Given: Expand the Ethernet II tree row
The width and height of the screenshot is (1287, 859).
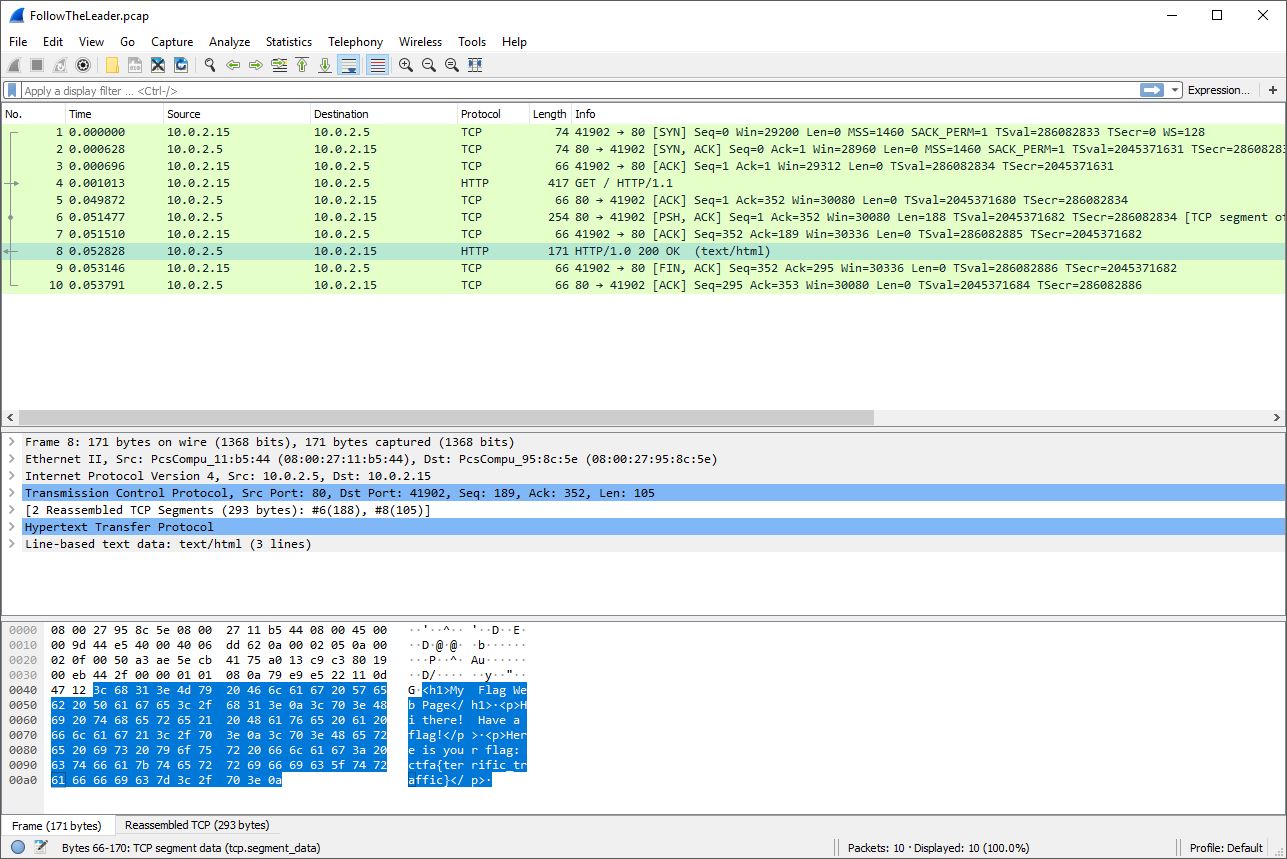Looking at the screenshot, I should [x=12, y=459].
